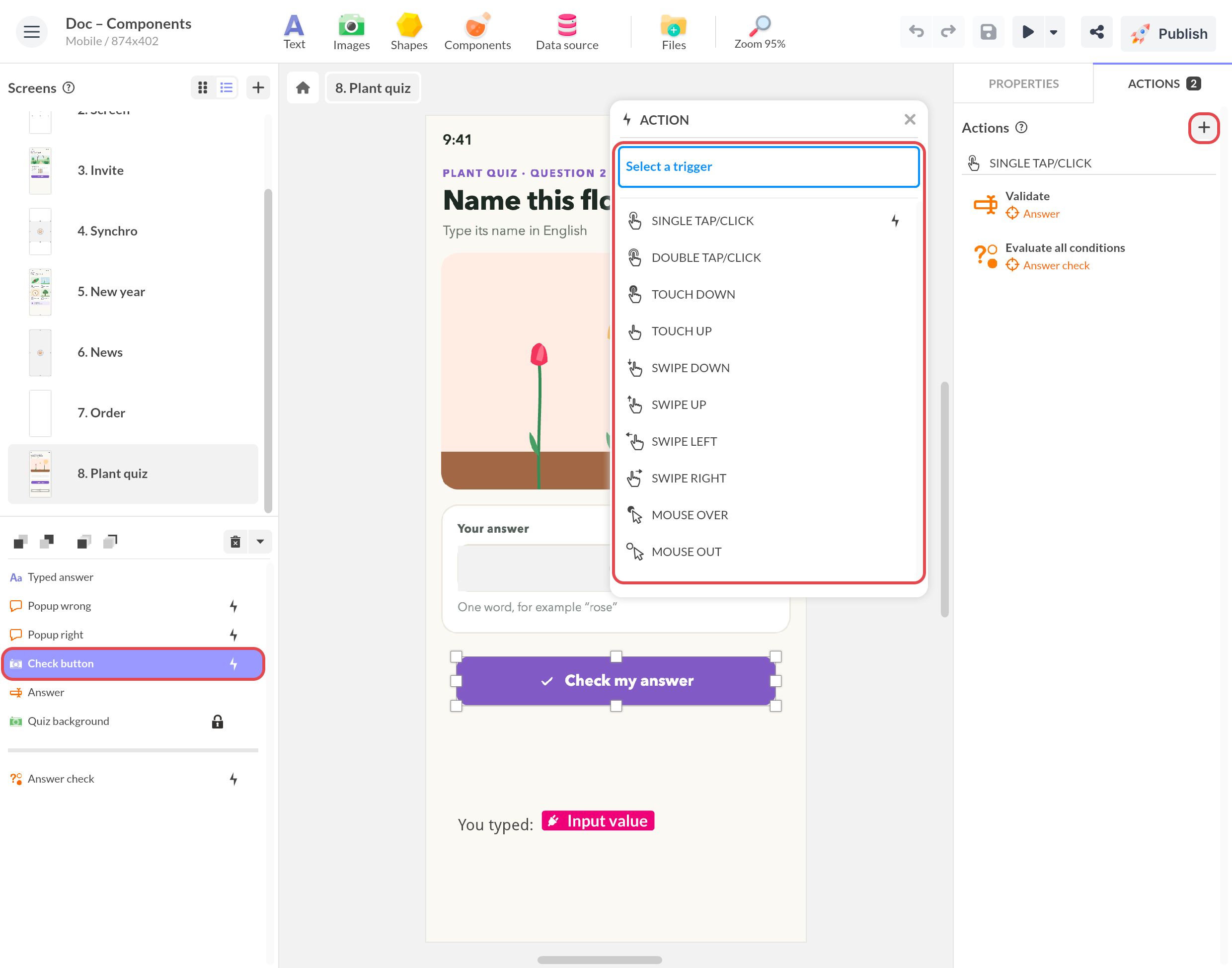Image resolution: width=1232 pixels, height=968 pixels.
Task: Click the Zoom 95% magnifier
Action: tap(760, 32)
